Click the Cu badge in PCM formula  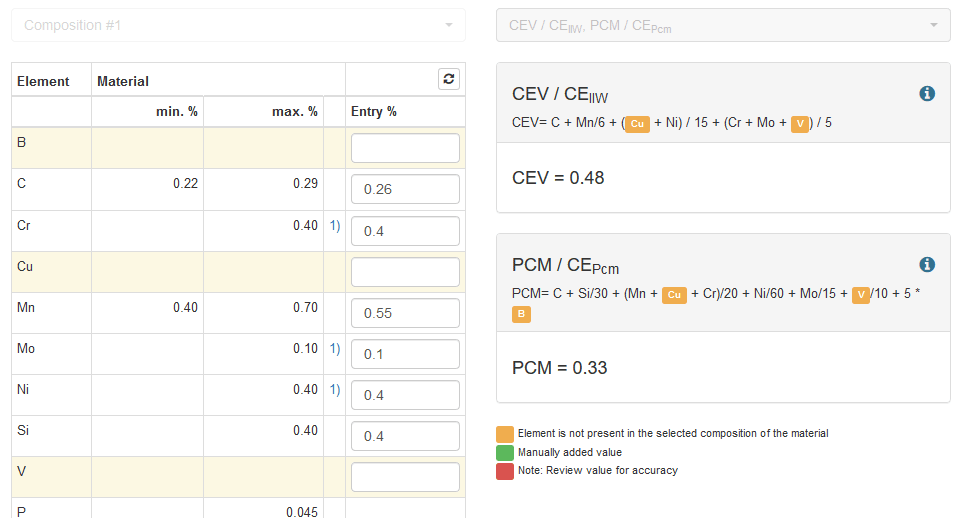click(674, 295)
